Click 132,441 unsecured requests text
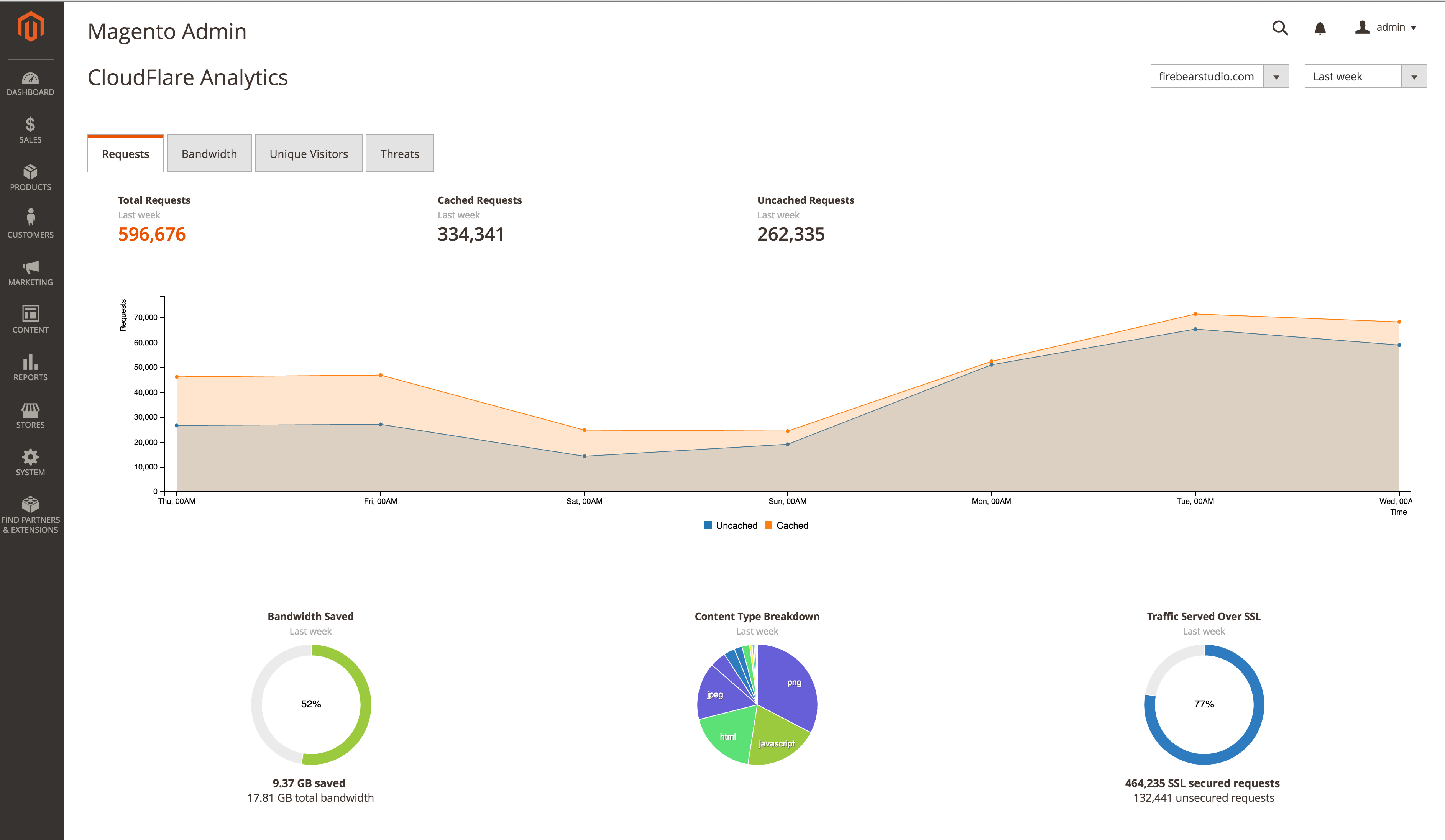 tap(1204, 798)
